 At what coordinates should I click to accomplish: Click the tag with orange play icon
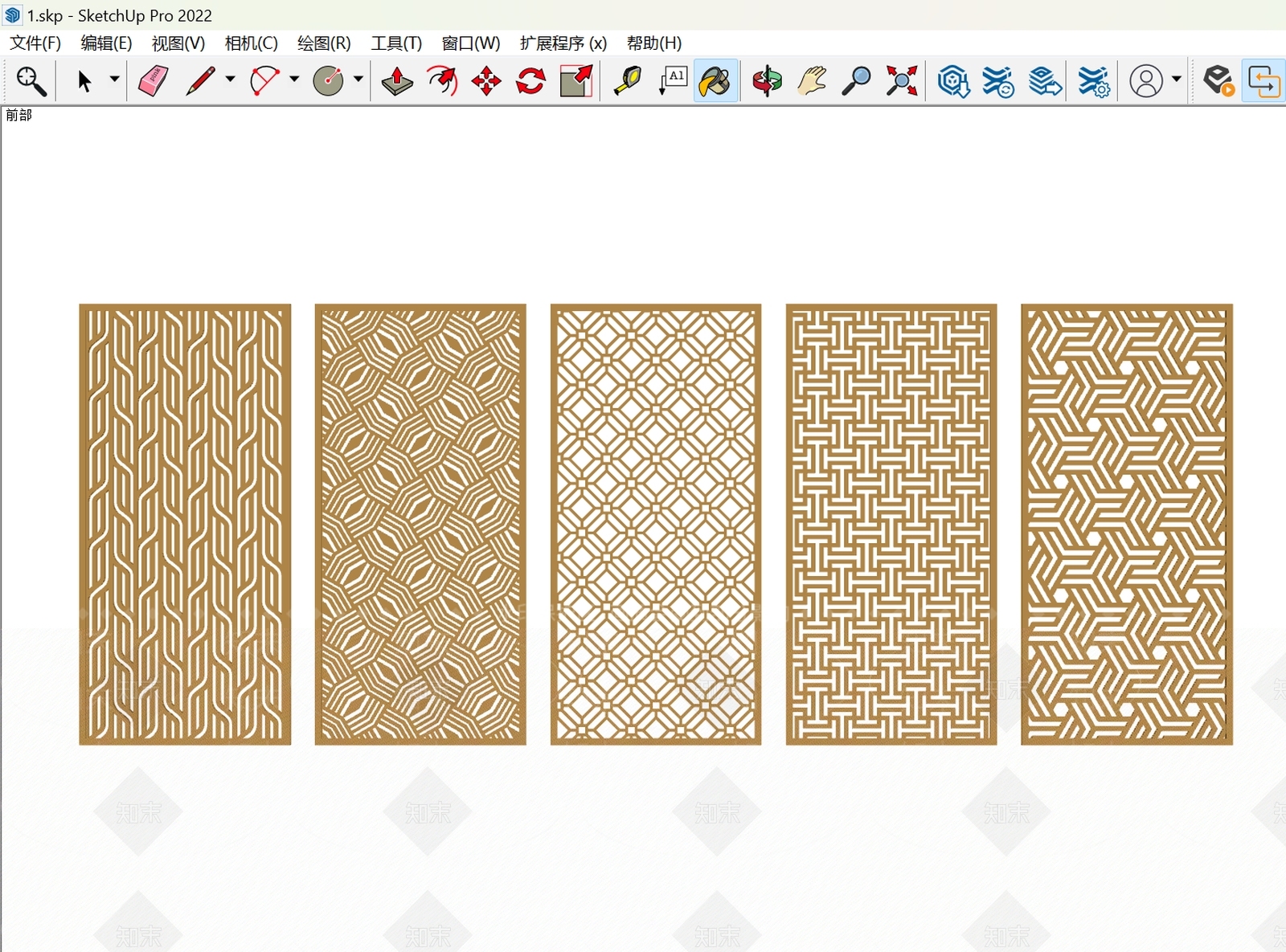point(1219,81)
